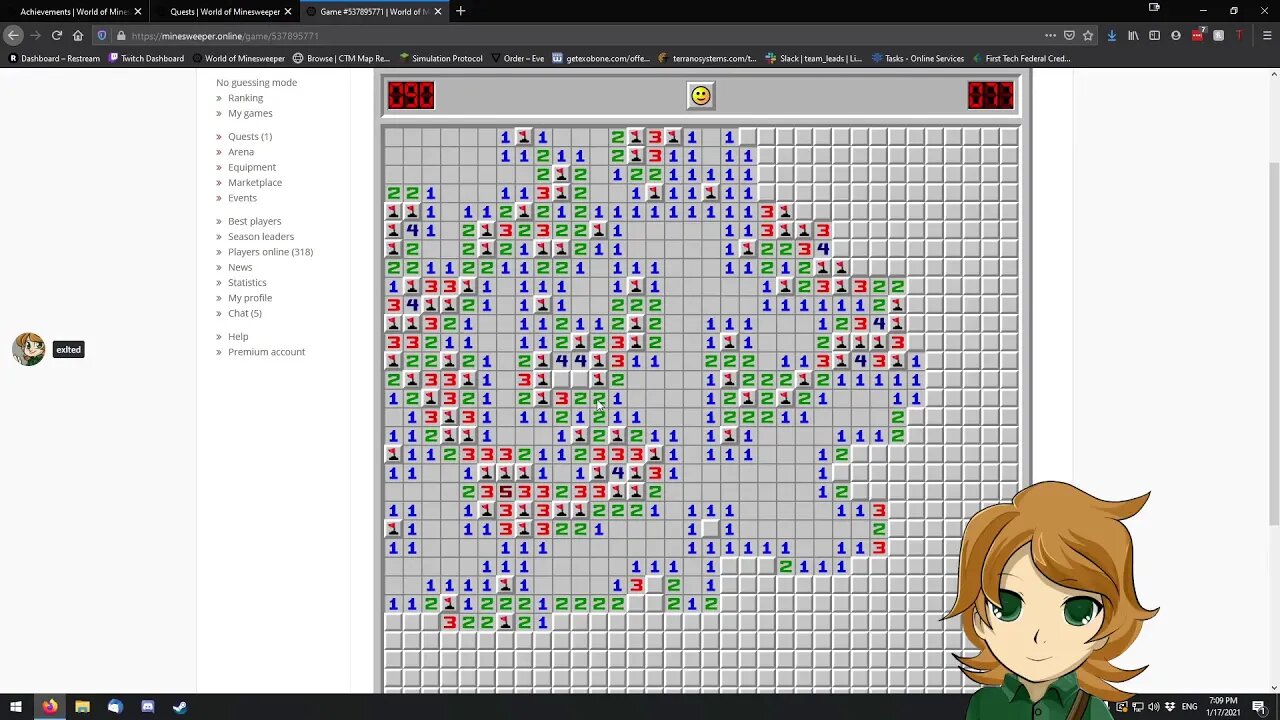This screenshot has width=1280, height=720.
Task: Click the page vertical scrollbar
Action: [1273, 380]
